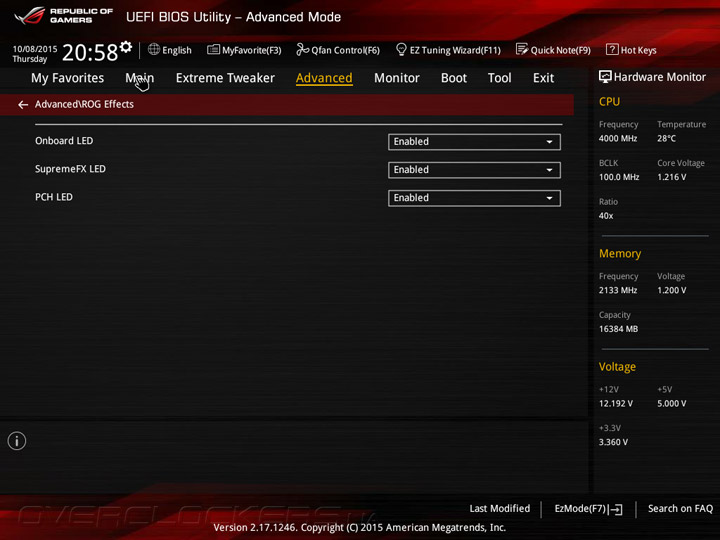
Task: Open the SupremeFX LED dropdown
Action: click(474, 170)
